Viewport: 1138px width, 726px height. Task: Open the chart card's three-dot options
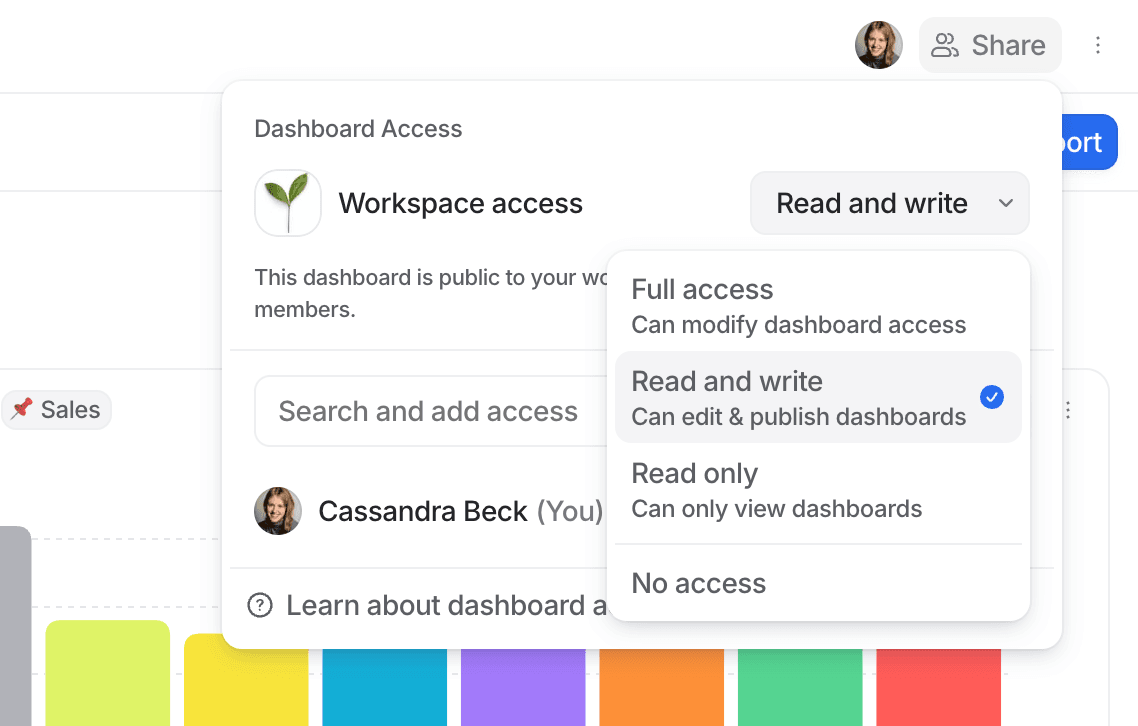tap(1068, 410)
